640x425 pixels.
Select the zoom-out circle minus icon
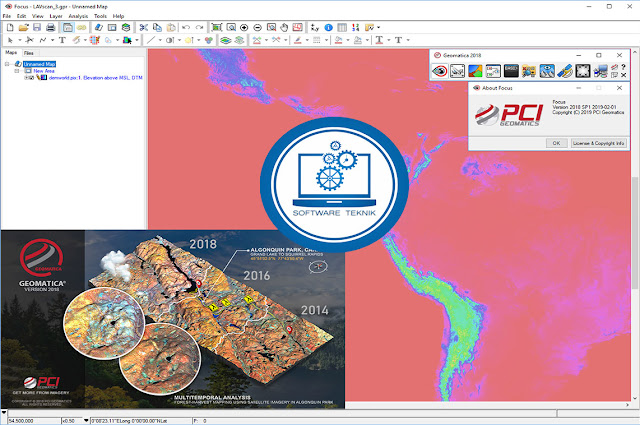258,27
